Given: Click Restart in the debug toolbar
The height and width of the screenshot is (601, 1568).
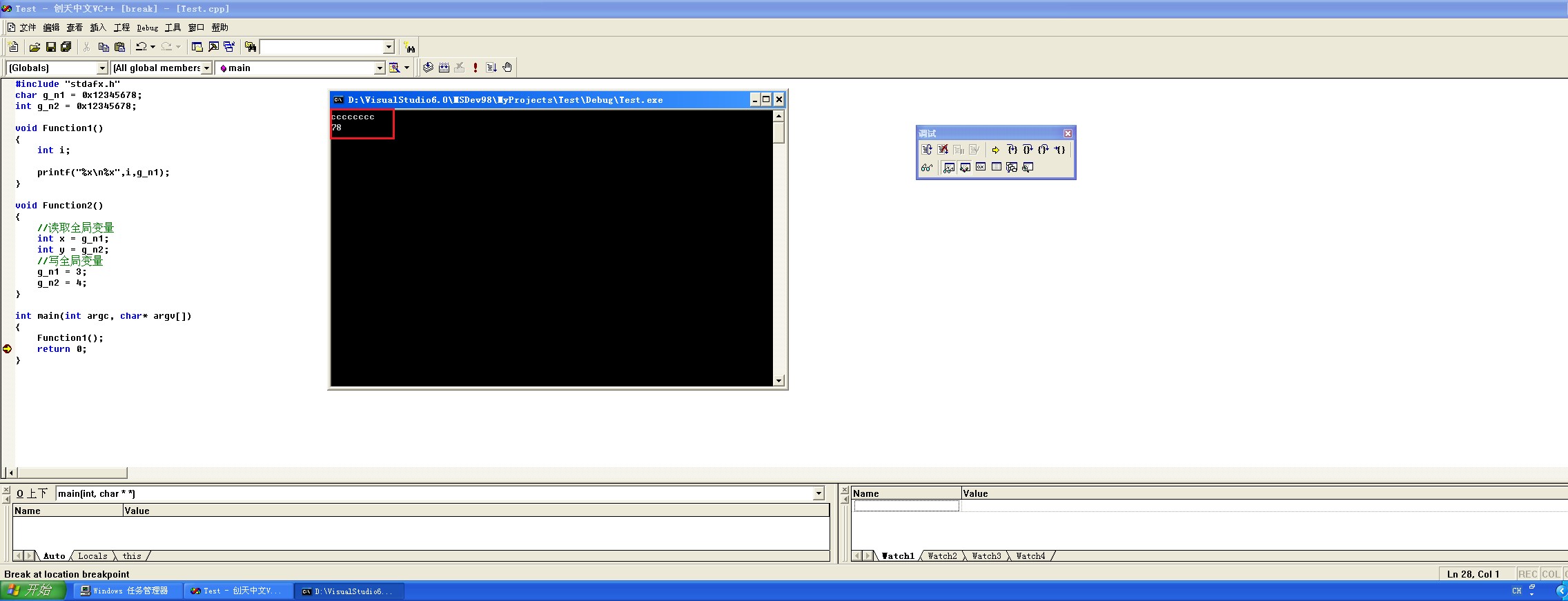Looking at the screenshot, I should tap(927, 150).
